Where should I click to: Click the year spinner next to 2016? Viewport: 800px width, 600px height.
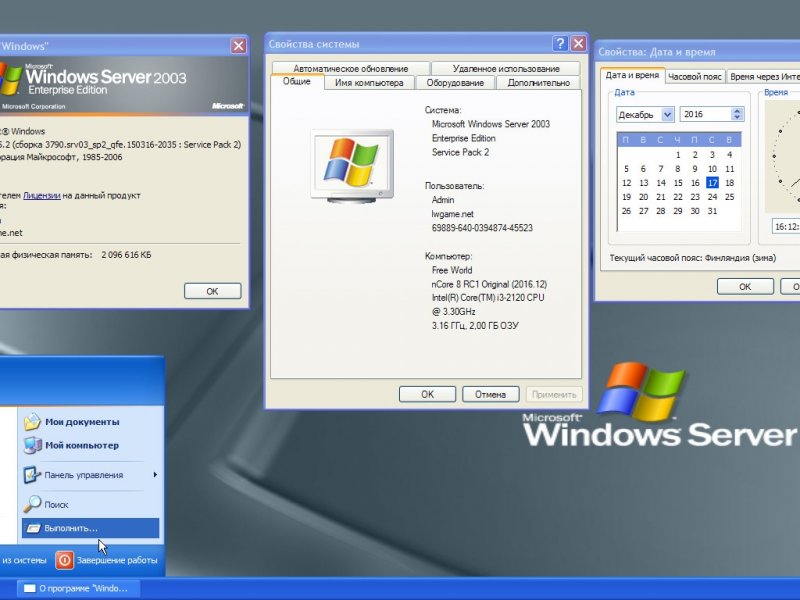(737, 114)
